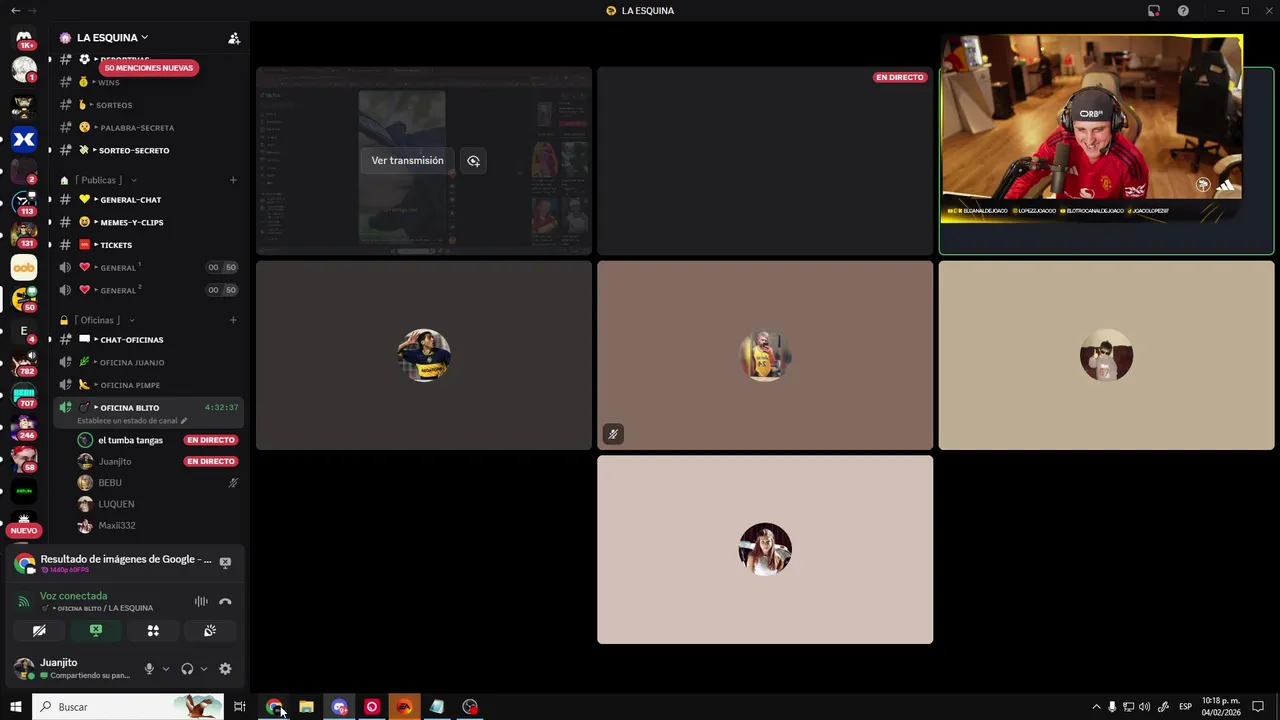Mute microphone in user panel

[x=149, y=669]
